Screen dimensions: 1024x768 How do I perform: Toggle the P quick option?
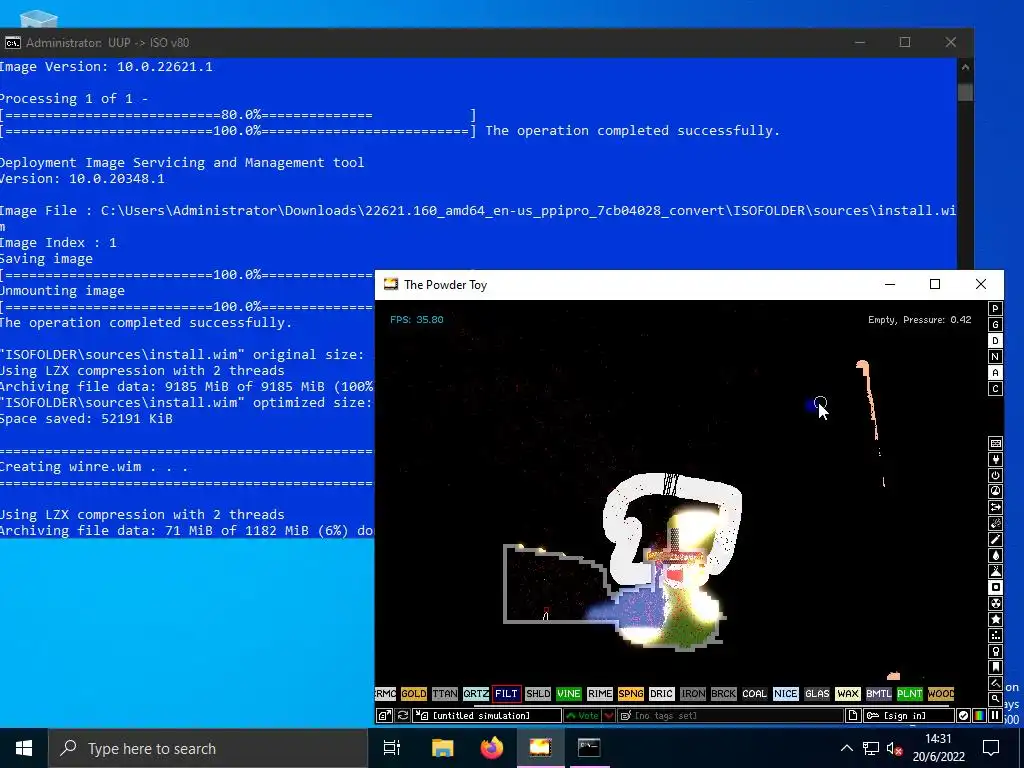(995, 309)
